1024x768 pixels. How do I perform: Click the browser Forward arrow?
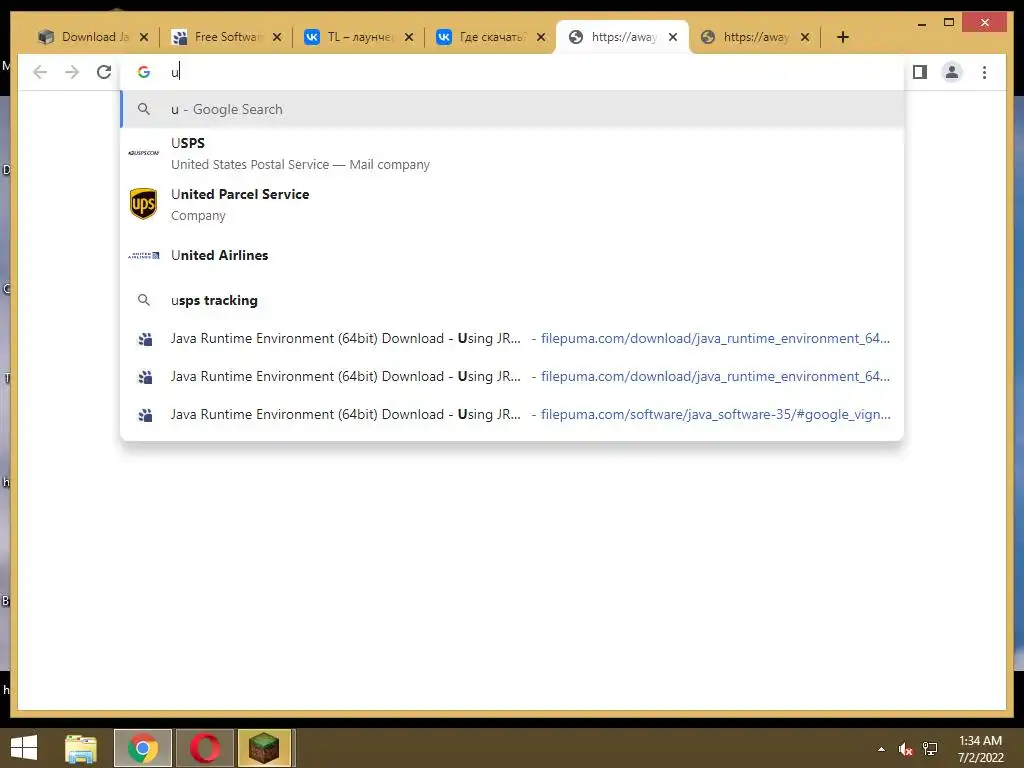(x=72, y=72)
